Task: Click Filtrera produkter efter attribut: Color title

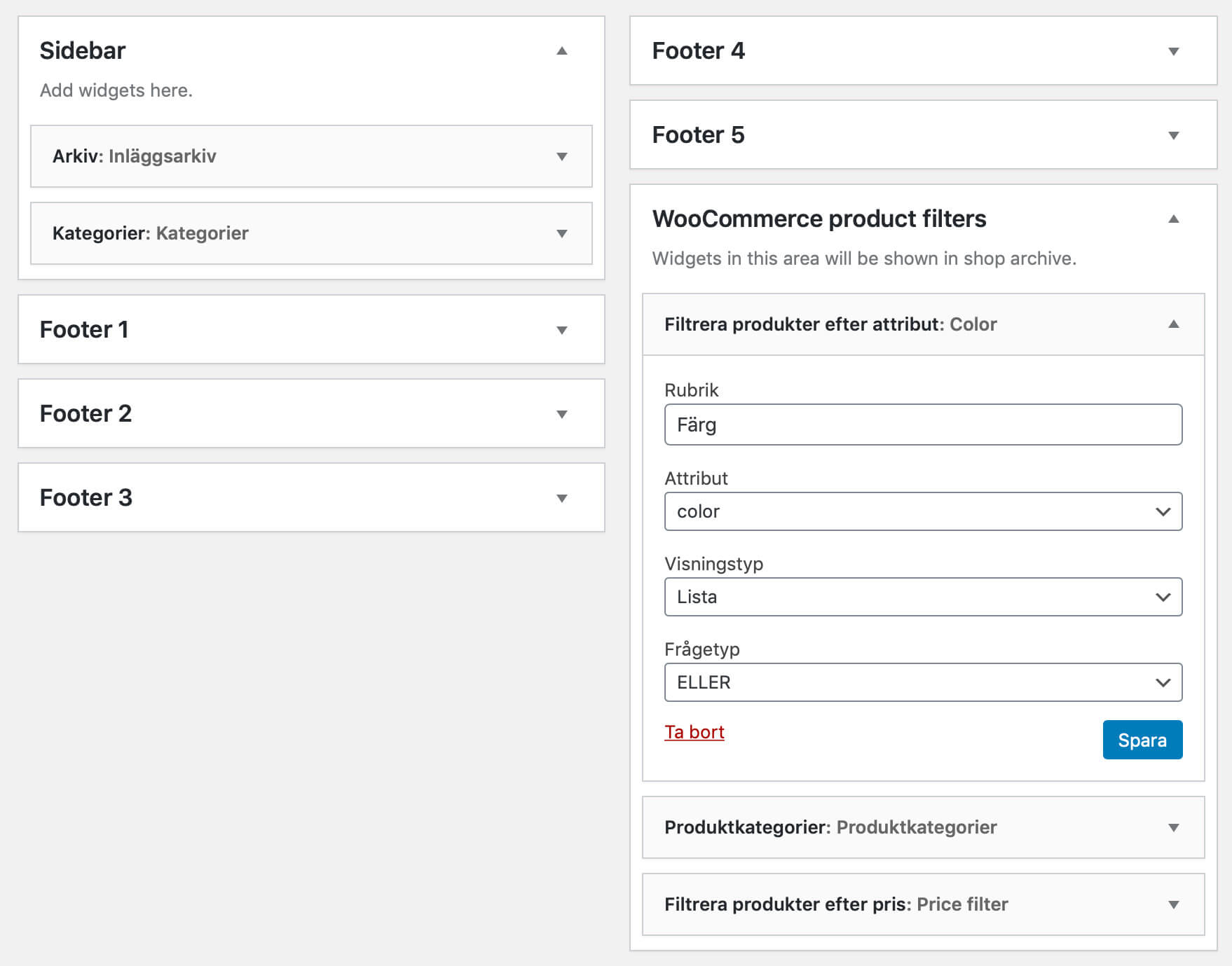Action: tap(830, 324)
